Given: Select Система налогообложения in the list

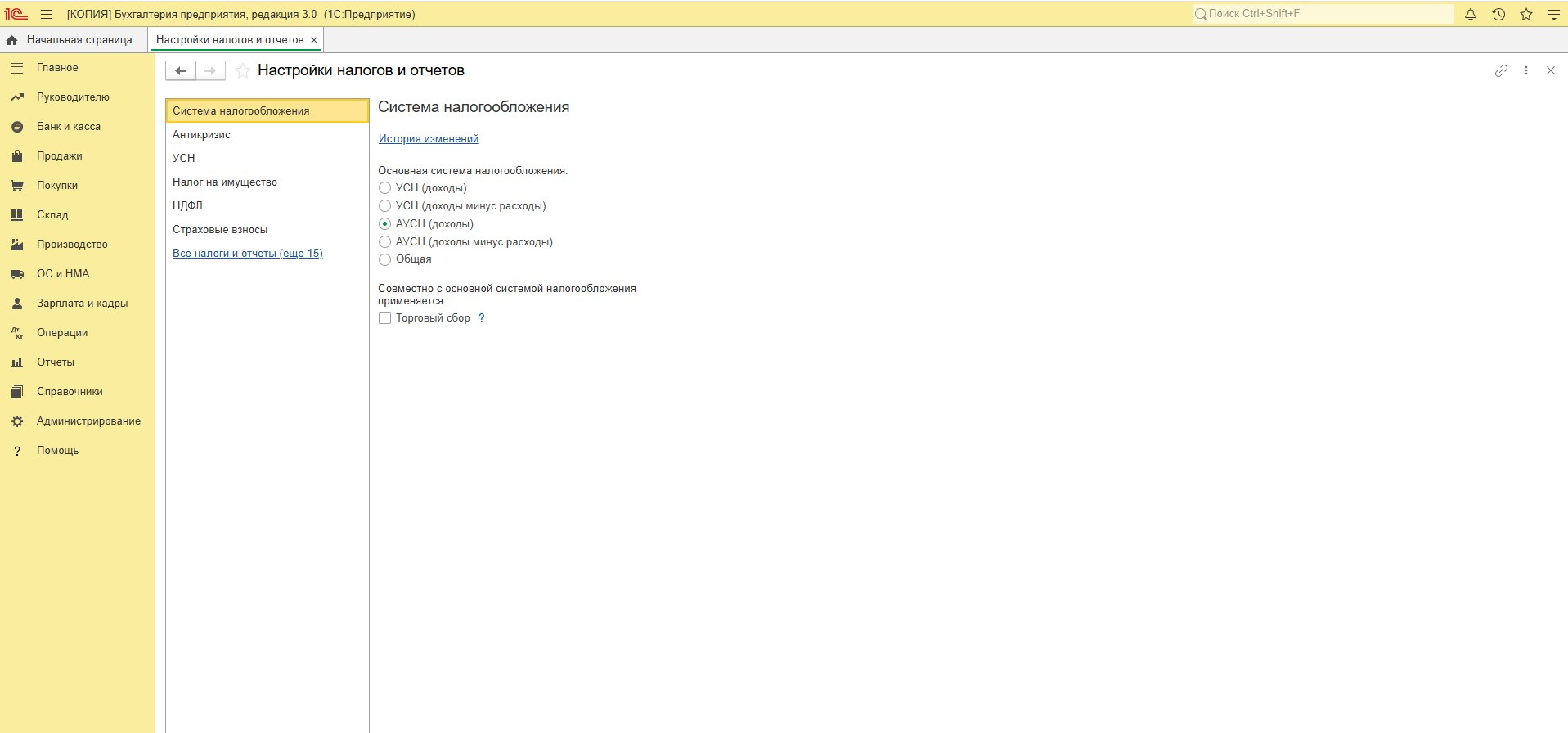Looking at the screenshot, I should [x=267, y=110].
